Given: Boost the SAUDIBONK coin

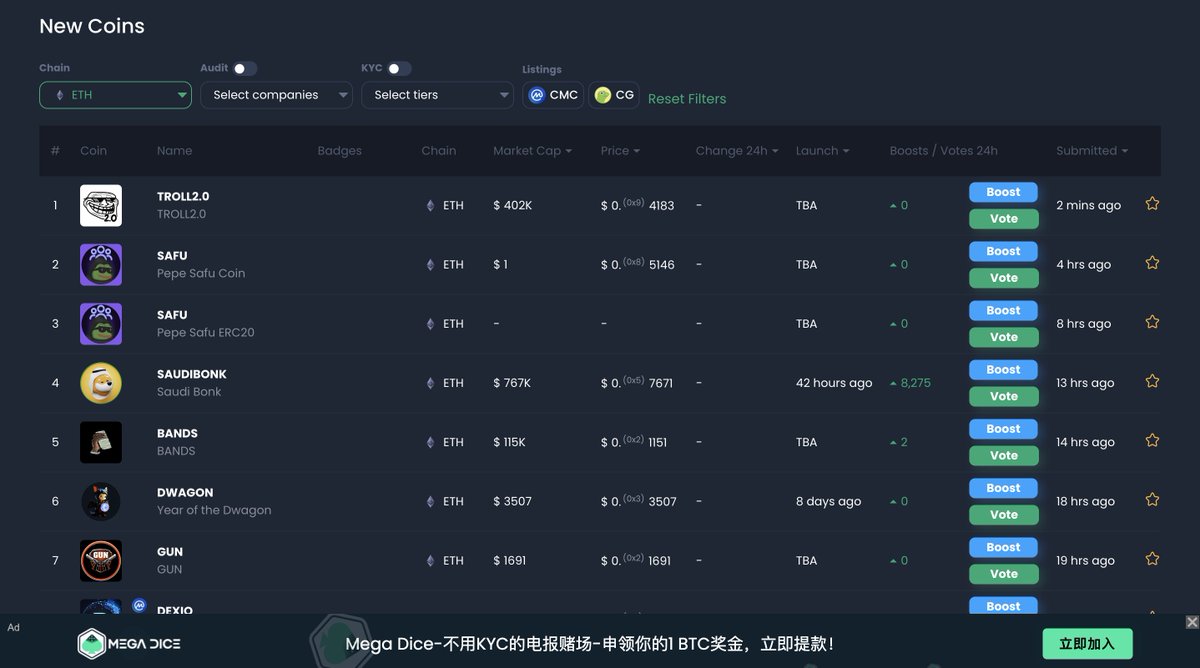Looking at the screenshot, I should [x=1003, y=369].
